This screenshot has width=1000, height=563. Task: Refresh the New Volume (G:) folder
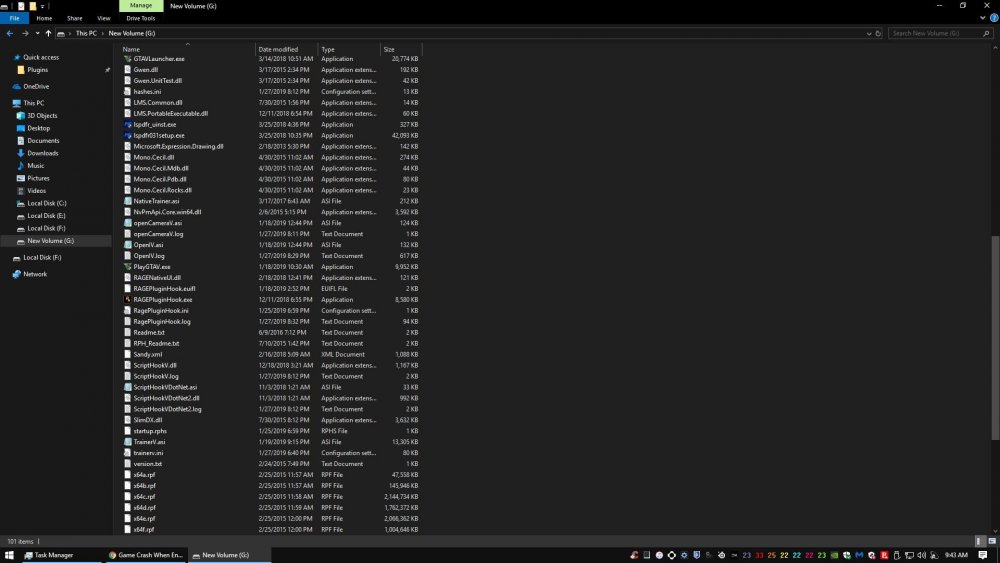(x=878, y=33)
